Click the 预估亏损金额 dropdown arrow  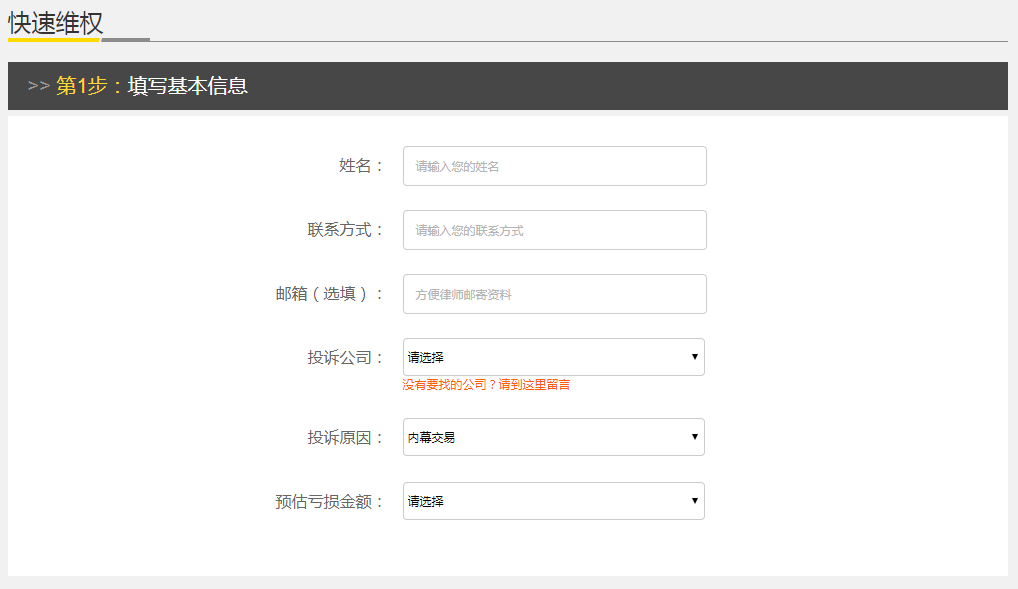click(x=694, y=501)
